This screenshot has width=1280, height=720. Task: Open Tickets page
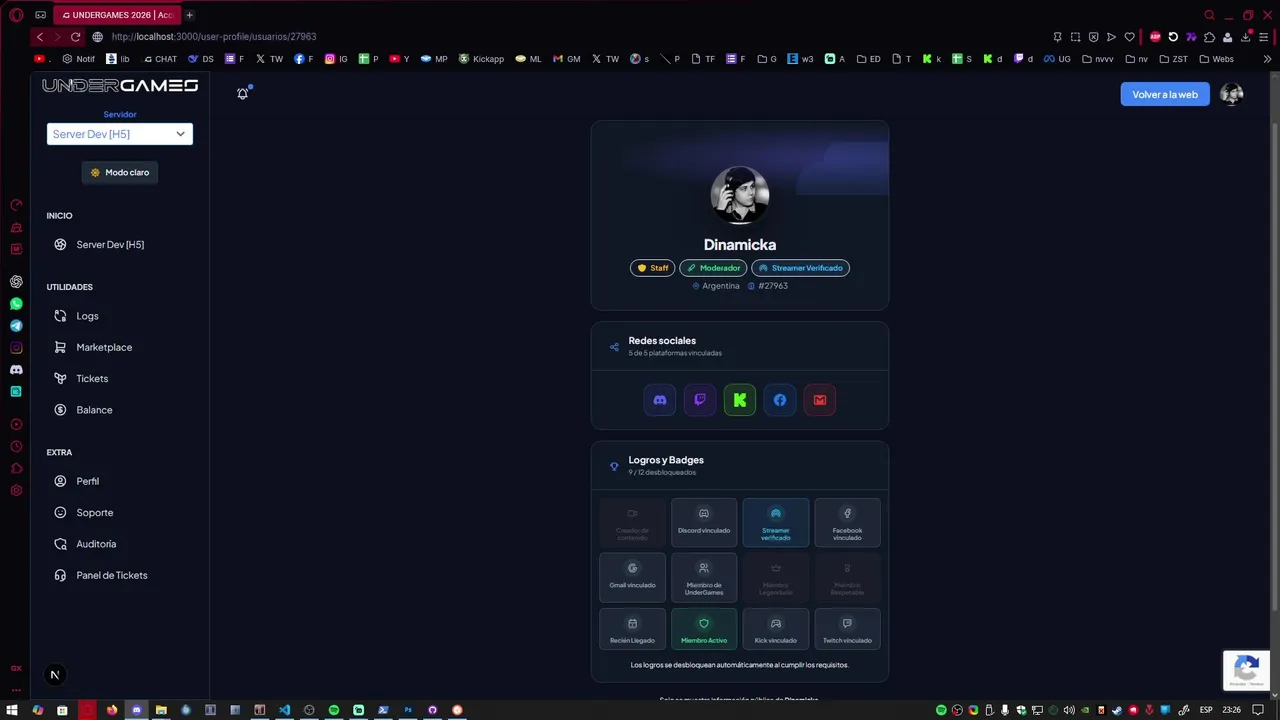pyautogui.click(x=92, y=379)
